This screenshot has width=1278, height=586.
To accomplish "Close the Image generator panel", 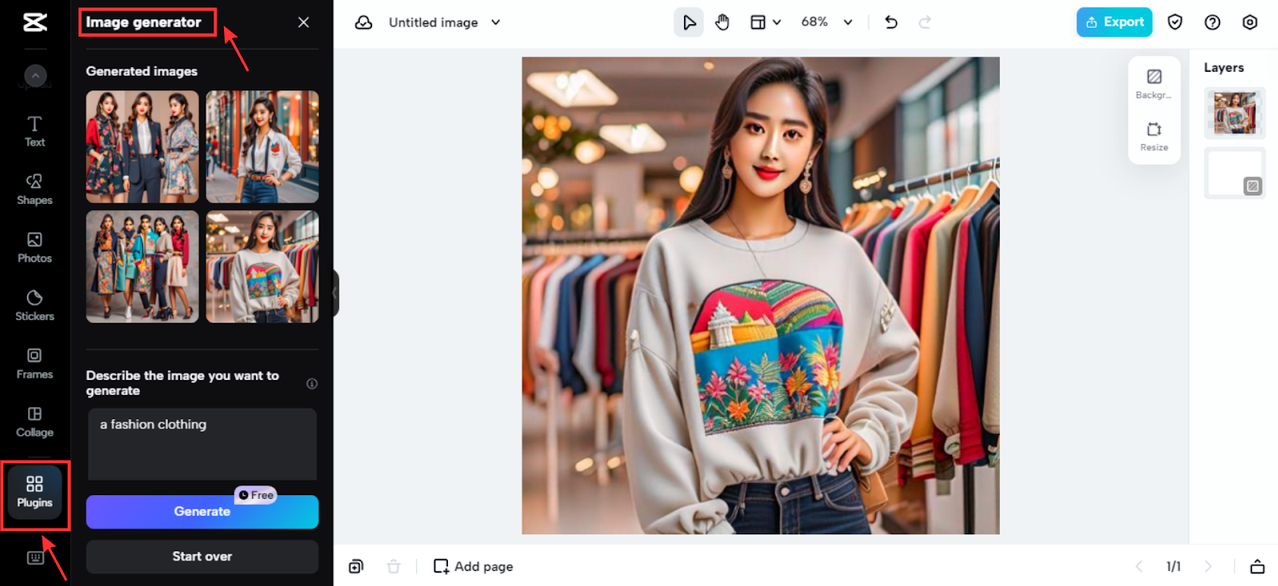I will click(x=304, y=22).
